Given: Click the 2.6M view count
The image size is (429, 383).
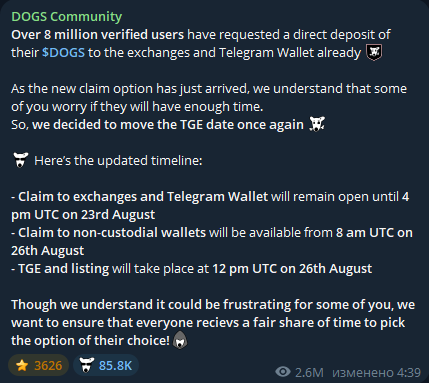Looking at the screenshot, I should [309, 372].
